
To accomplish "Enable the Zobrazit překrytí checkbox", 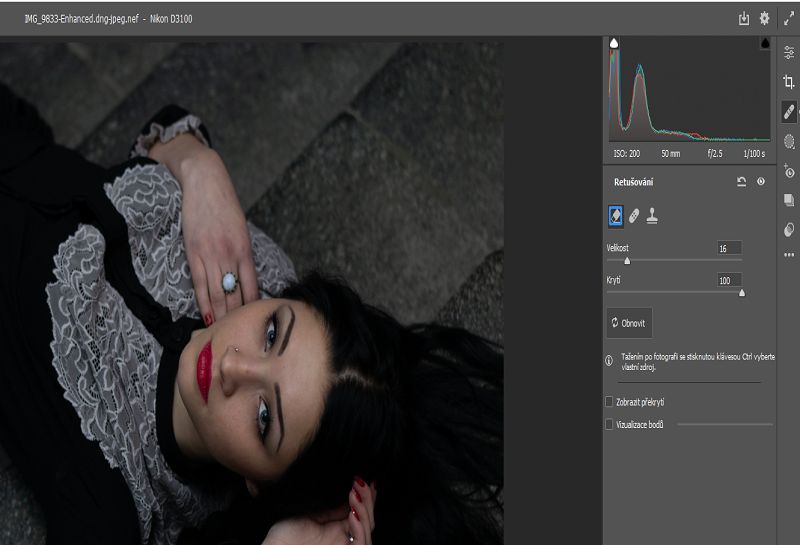I will click(x=610, y=402).
